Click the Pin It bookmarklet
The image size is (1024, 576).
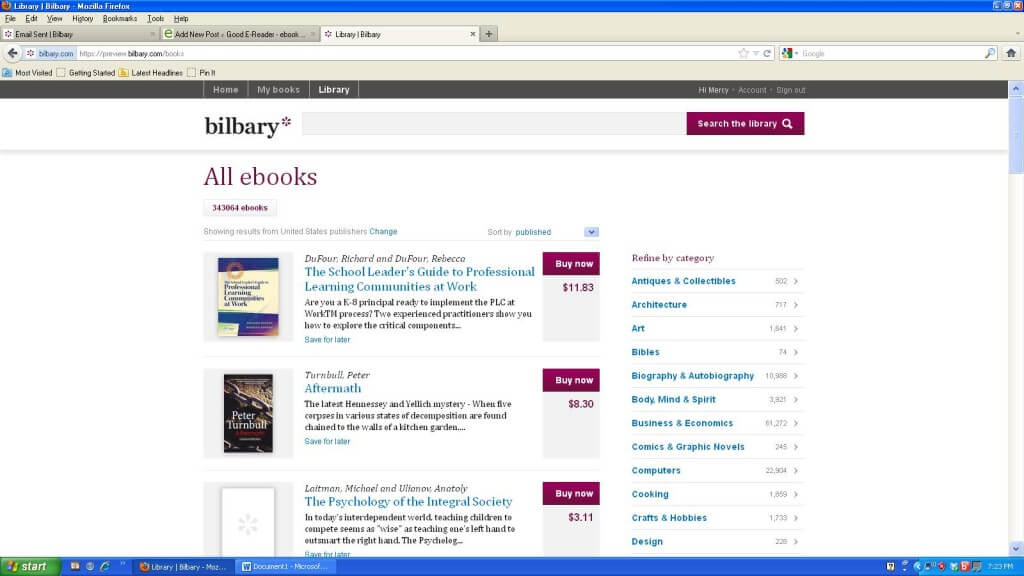[x=201, y=73]
